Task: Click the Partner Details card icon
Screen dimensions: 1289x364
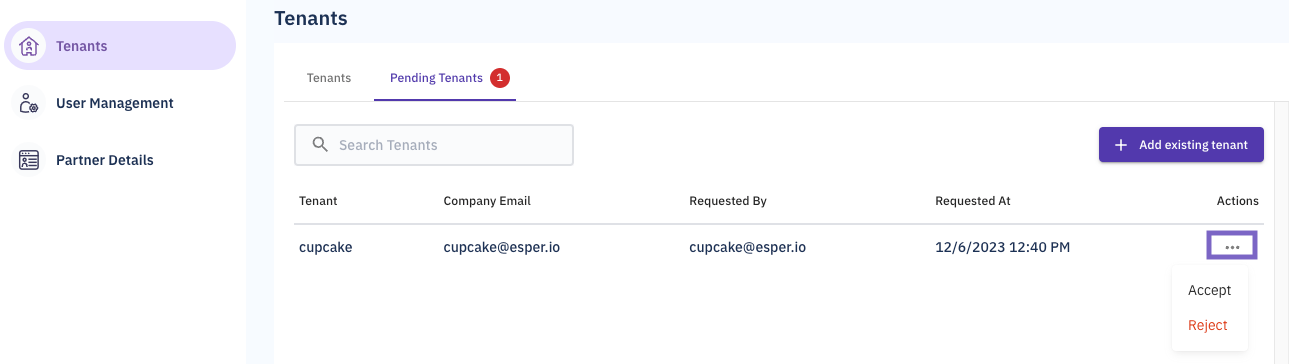Action: 29,160
